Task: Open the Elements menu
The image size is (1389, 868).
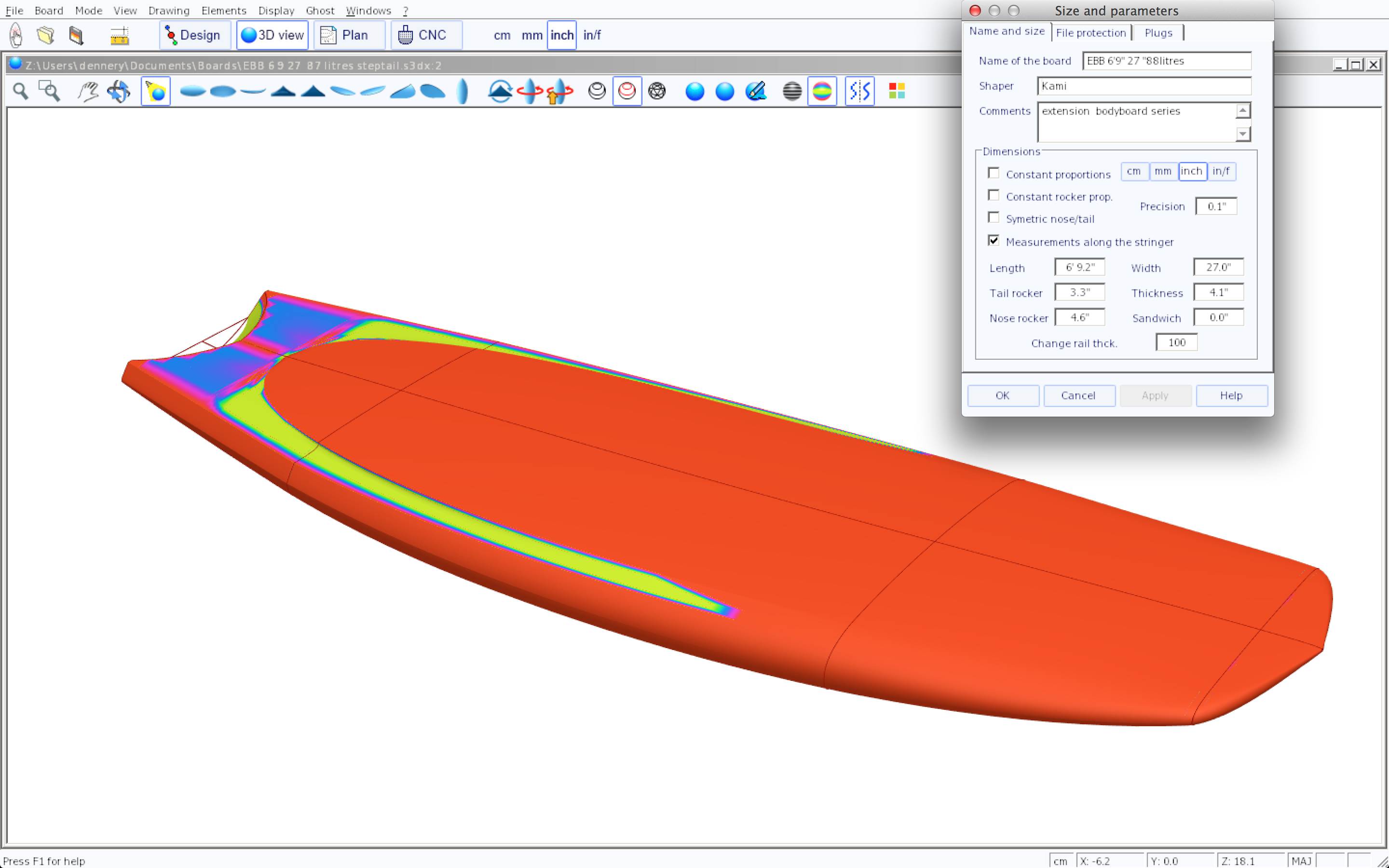Action: click(x=223, y=10)
